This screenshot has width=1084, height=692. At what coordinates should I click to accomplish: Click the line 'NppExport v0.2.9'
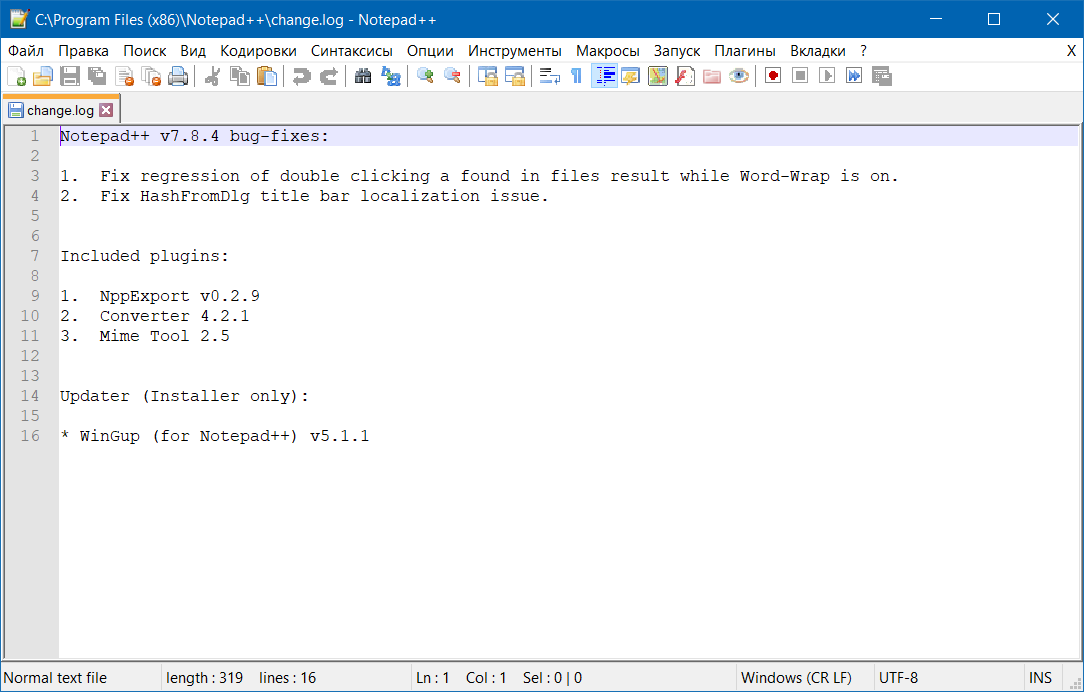click(x=180, y=297)
